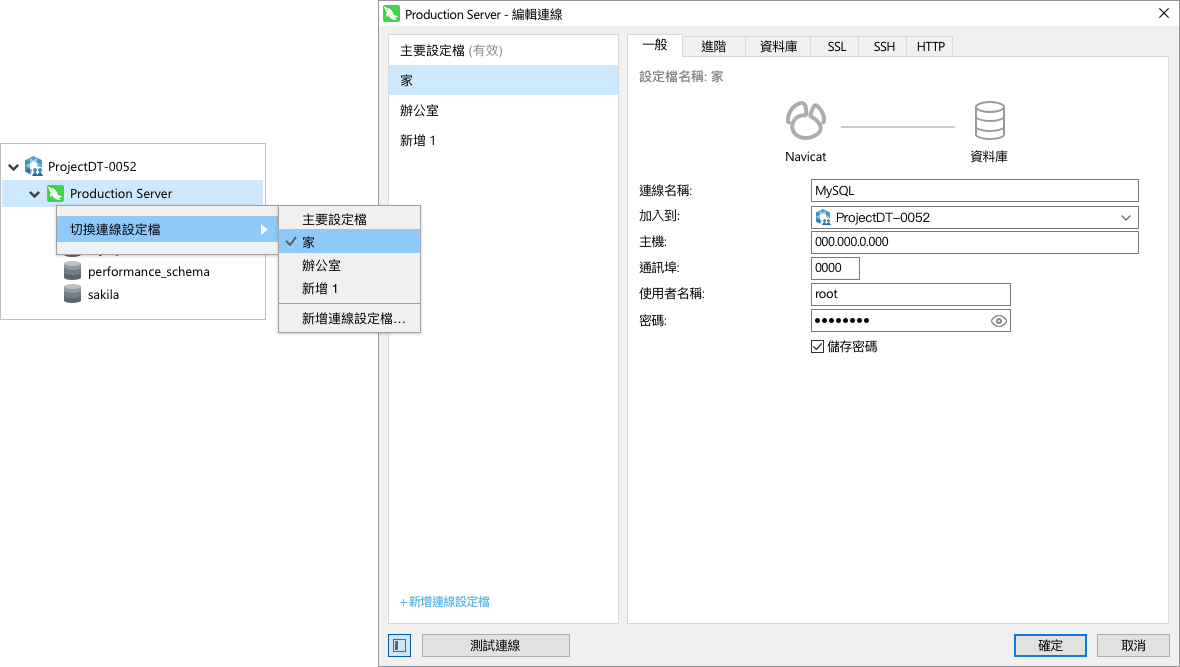Click 新增連線設定檔... in the submenu
The height and width of the screenshot is (667, 1180).
[x=349, y=318]
